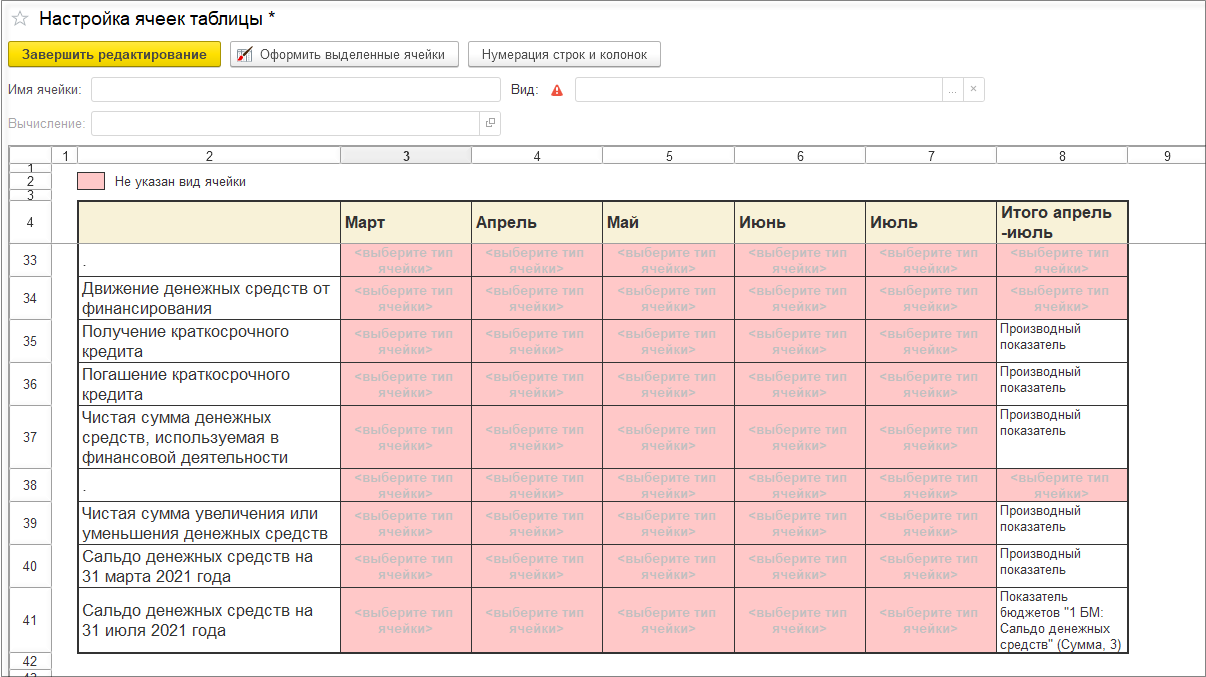Image resolution: width=1206 pixels, height=677 pixels.
Task: Select column 3 header
Action: (406, 156)
